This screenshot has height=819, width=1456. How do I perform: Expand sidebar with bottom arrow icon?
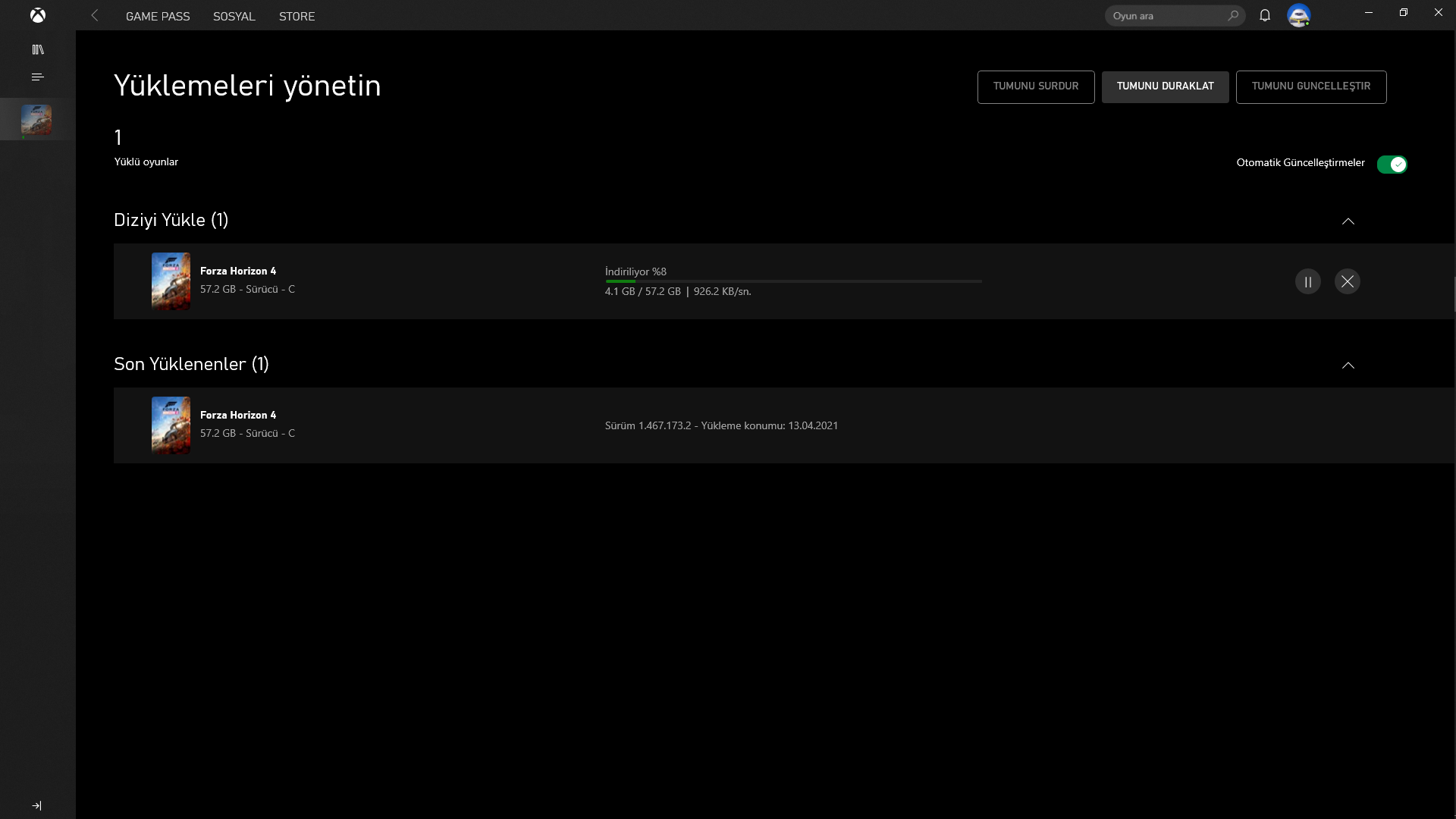pyautogui.click(x=36, y=805)
